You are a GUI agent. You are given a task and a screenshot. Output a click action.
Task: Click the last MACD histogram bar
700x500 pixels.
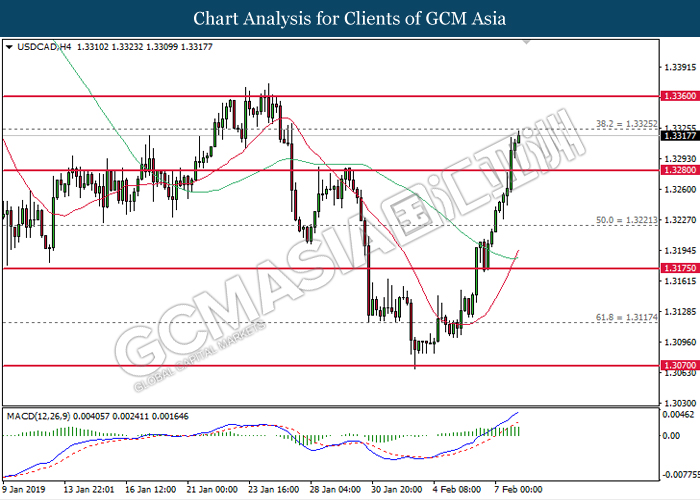[x=519, y=431]
